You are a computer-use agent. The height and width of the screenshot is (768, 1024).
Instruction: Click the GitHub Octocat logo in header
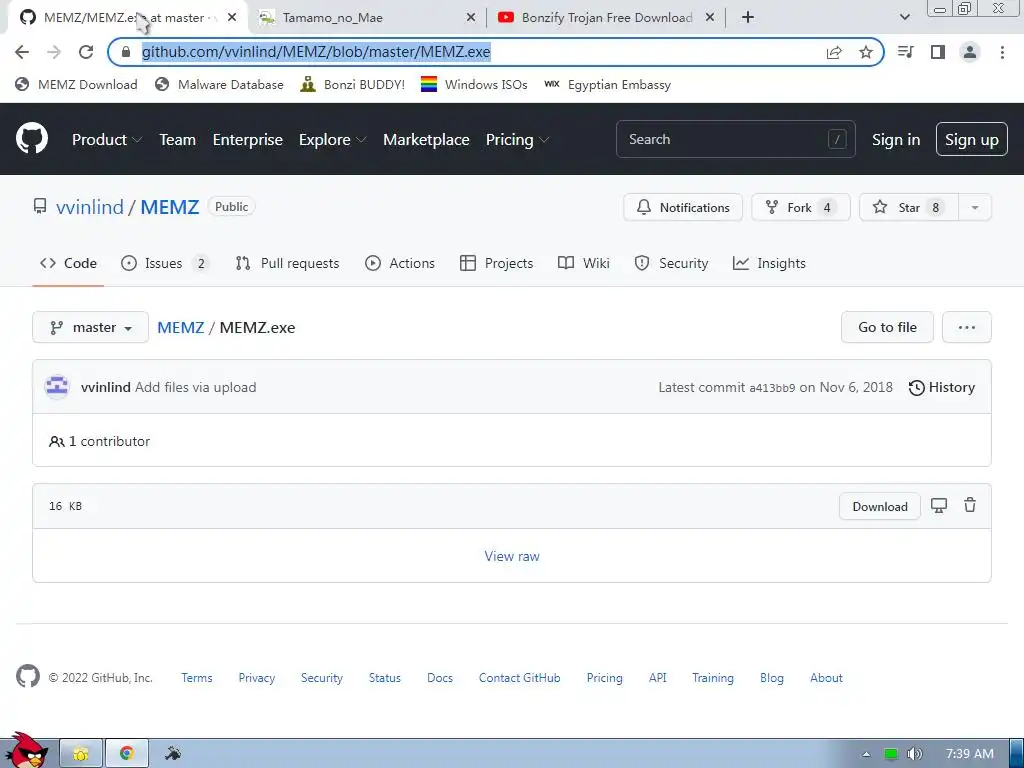coord(31,138)
